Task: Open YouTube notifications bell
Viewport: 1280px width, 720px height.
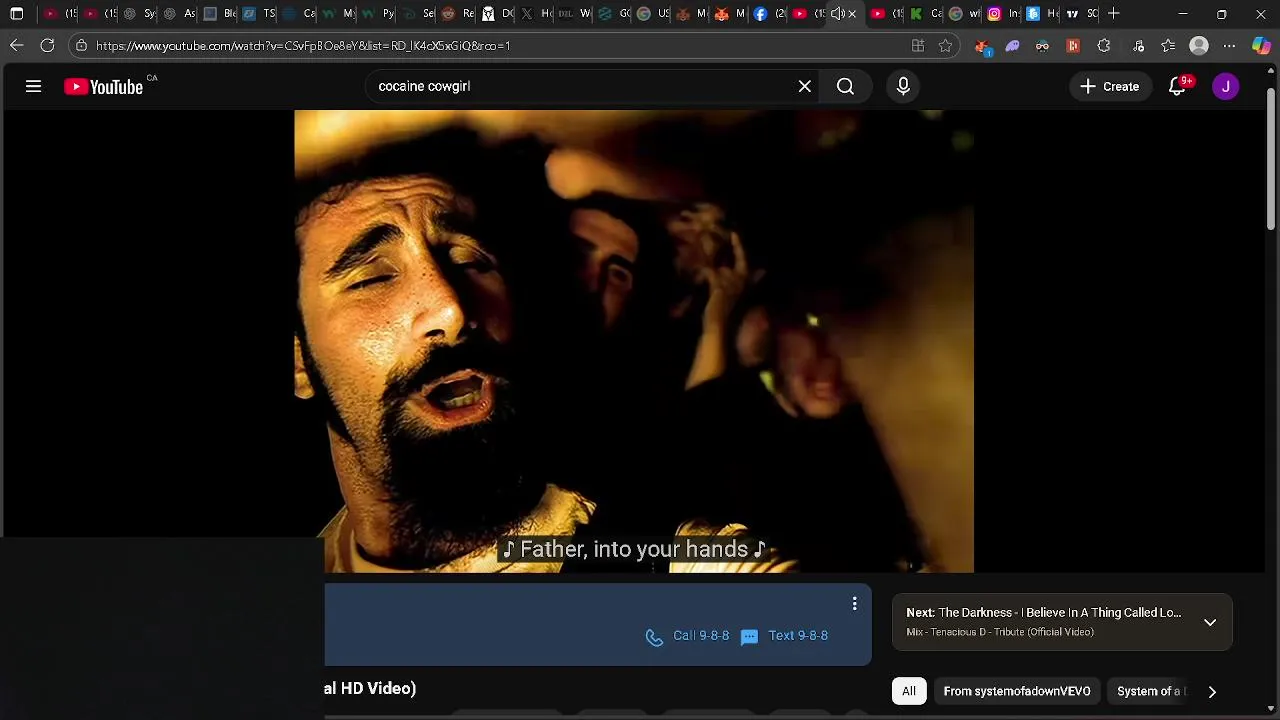Action: click(x=1178, y=86)
